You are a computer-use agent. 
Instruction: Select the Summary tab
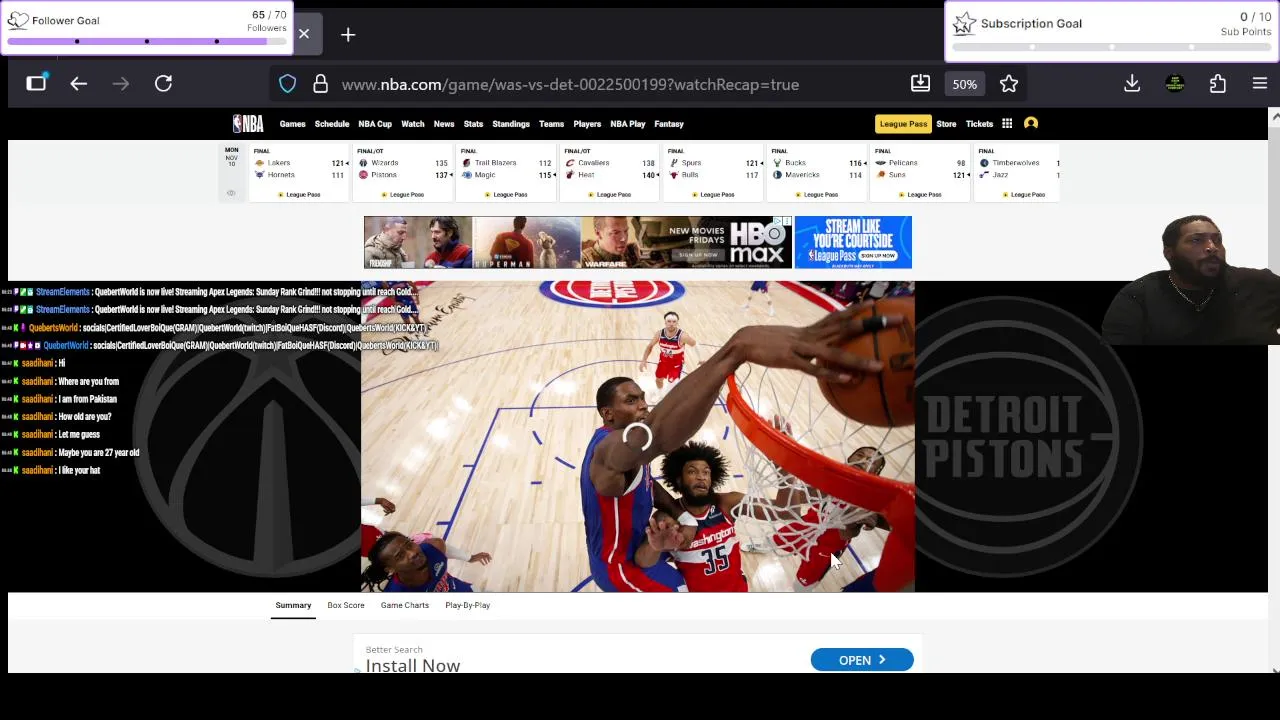[x=293, y=605]
